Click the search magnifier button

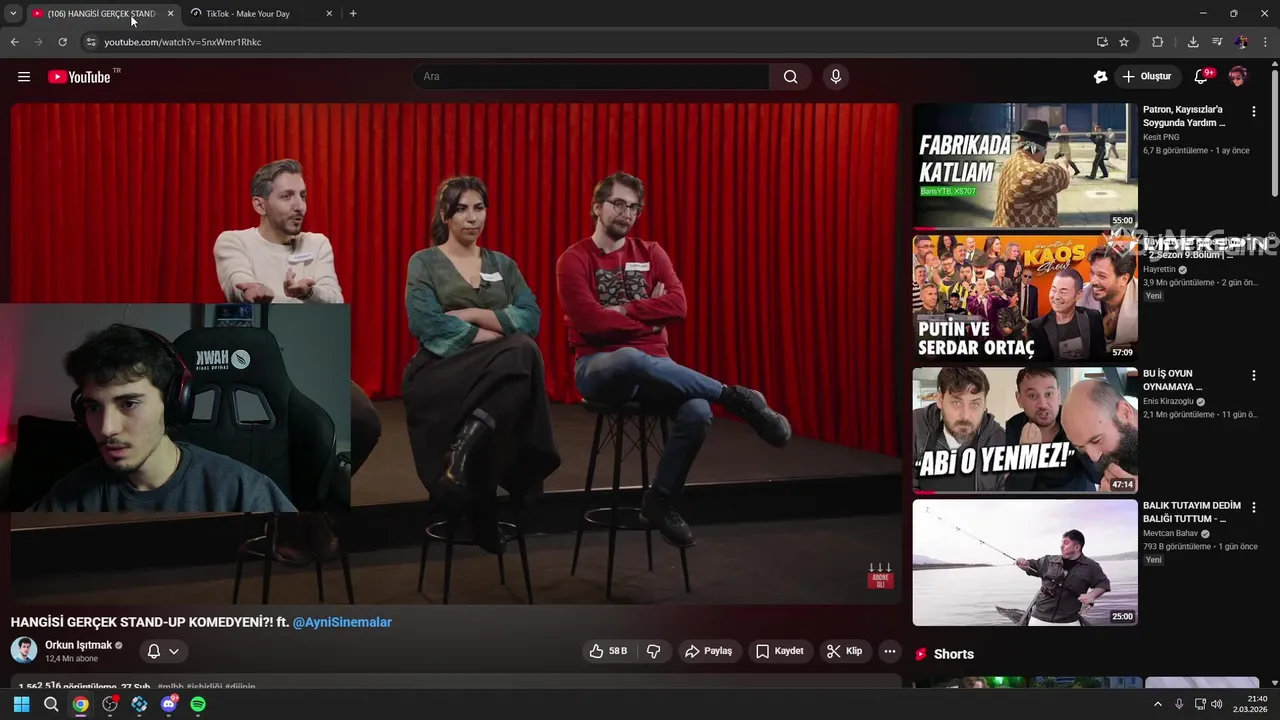tap(791, 77)
